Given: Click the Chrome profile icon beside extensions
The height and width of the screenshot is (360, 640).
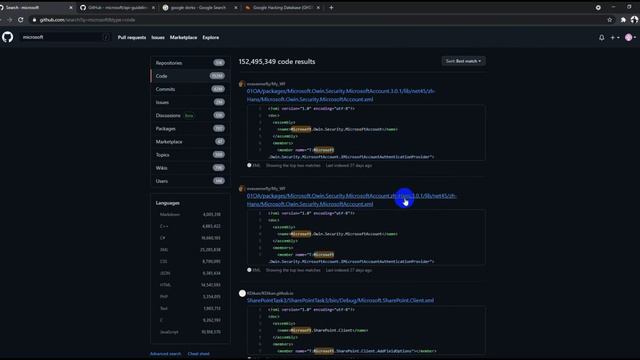Looking at the screenshot, I should [x=634, y=20].
